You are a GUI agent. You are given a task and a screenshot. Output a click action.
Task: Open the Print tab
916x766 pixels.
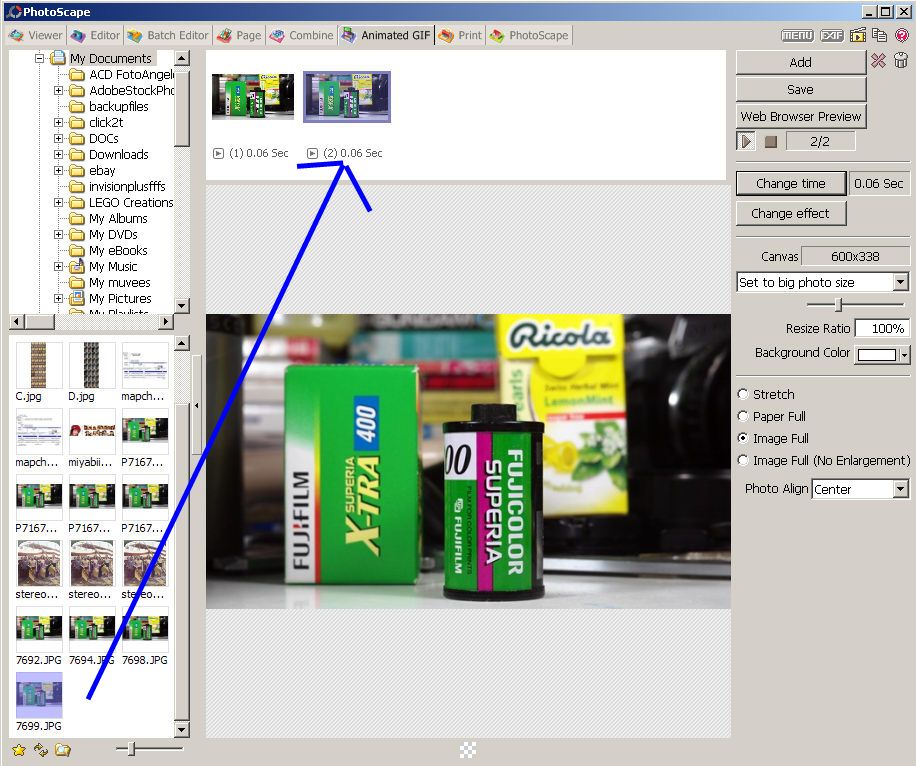(x=460, y=35)
